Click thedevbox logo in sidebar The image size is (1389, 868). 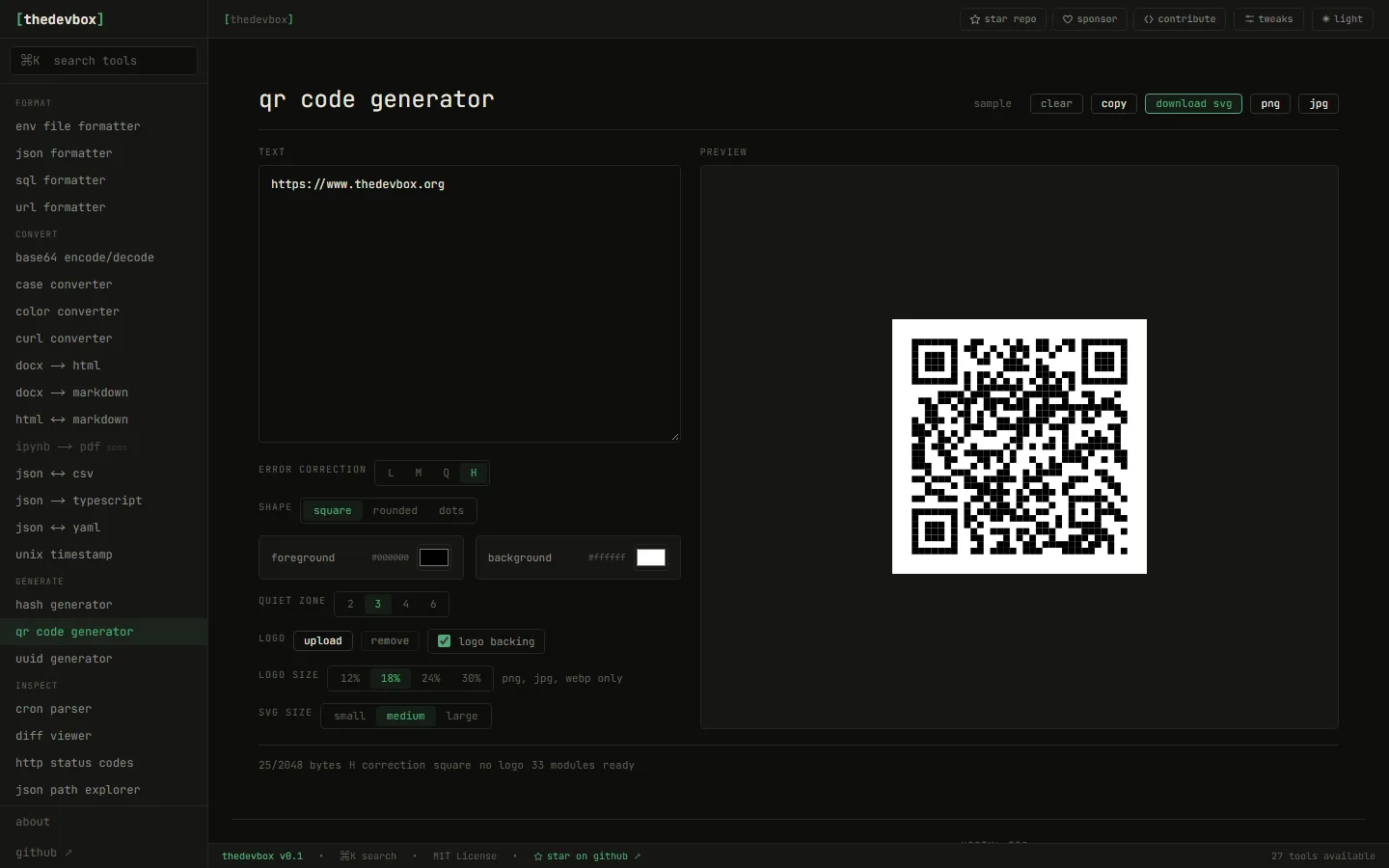pos(60,19)
